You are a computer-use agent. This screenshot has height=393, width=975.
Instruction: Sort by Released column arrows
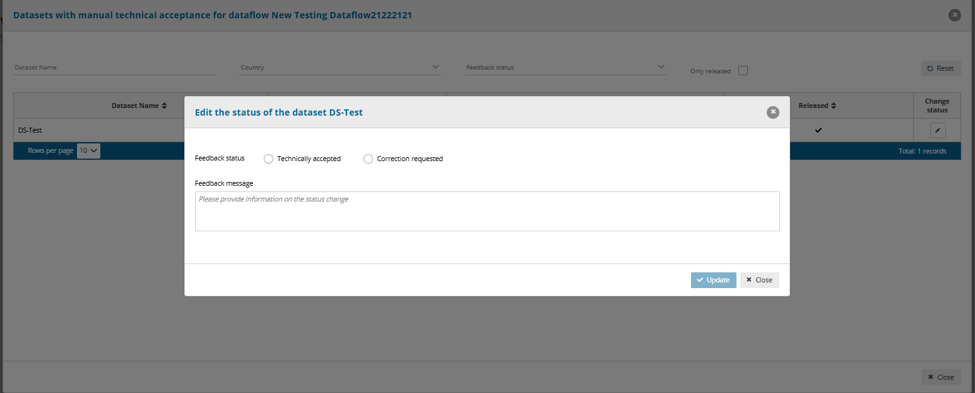click(833, 106)
